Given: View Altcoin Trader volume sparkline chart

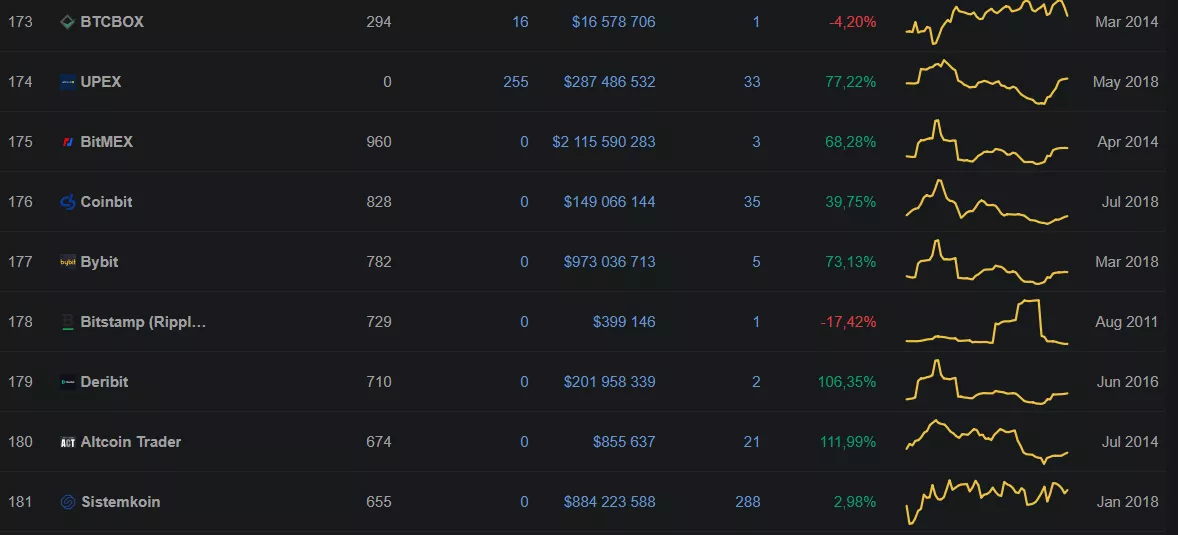Looking at the screenshot, I should point(987,442).
